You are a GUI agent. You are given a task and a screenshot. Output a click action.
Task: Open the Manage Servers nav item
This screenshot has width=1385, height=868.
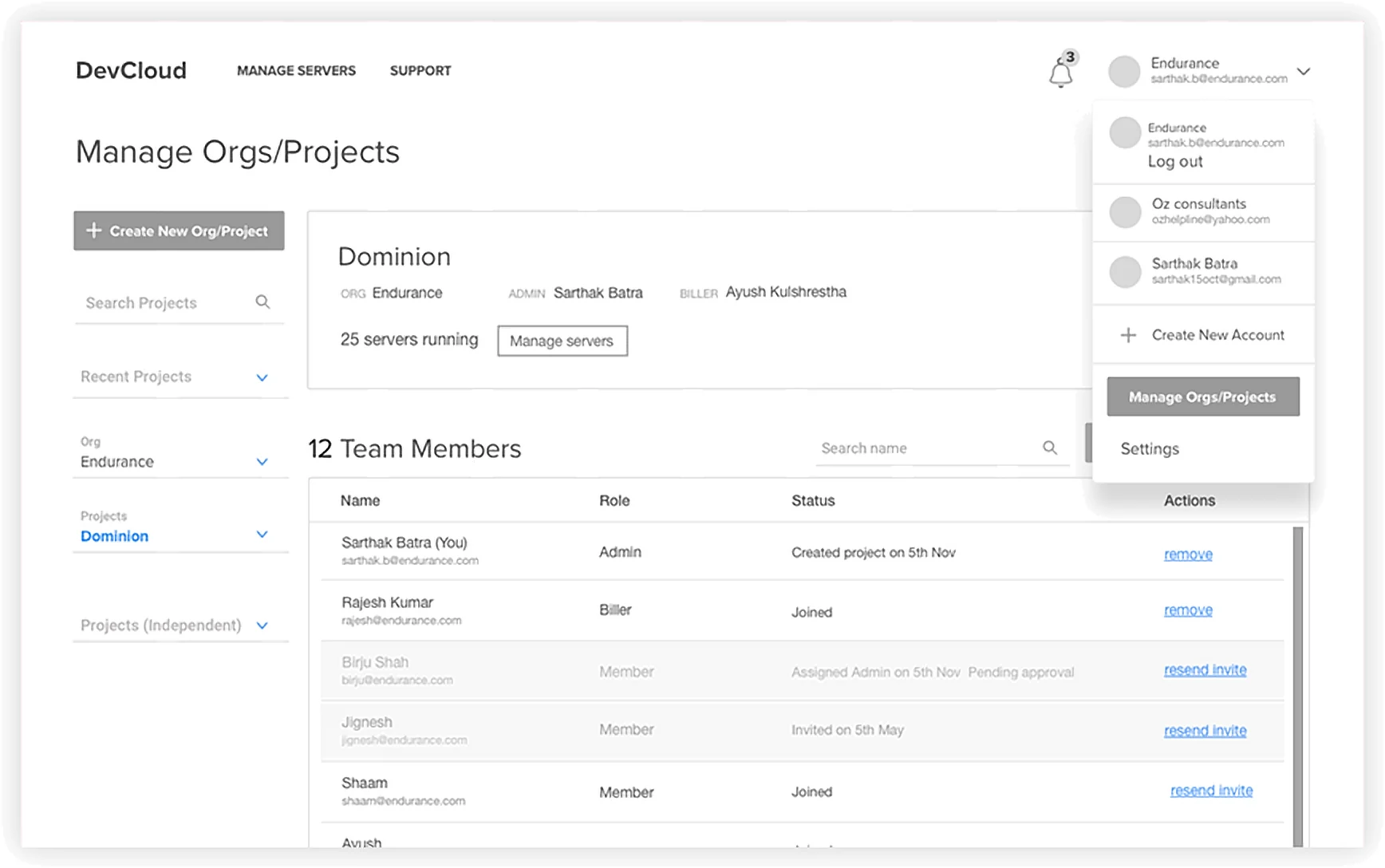coord(296,70)
